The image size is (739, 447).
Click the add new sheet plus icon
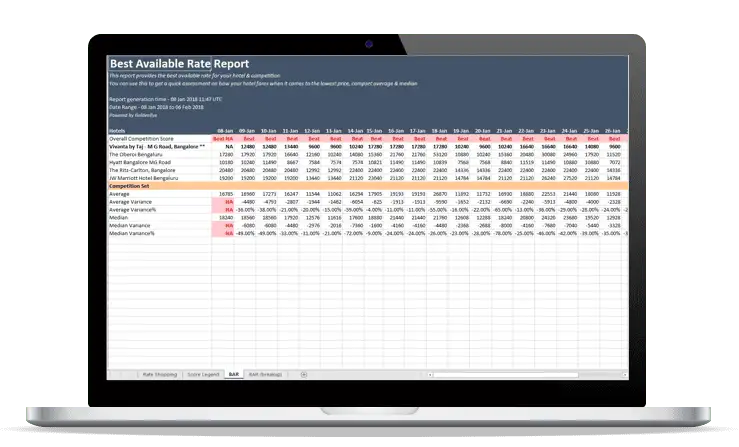(x=304, y=374)
